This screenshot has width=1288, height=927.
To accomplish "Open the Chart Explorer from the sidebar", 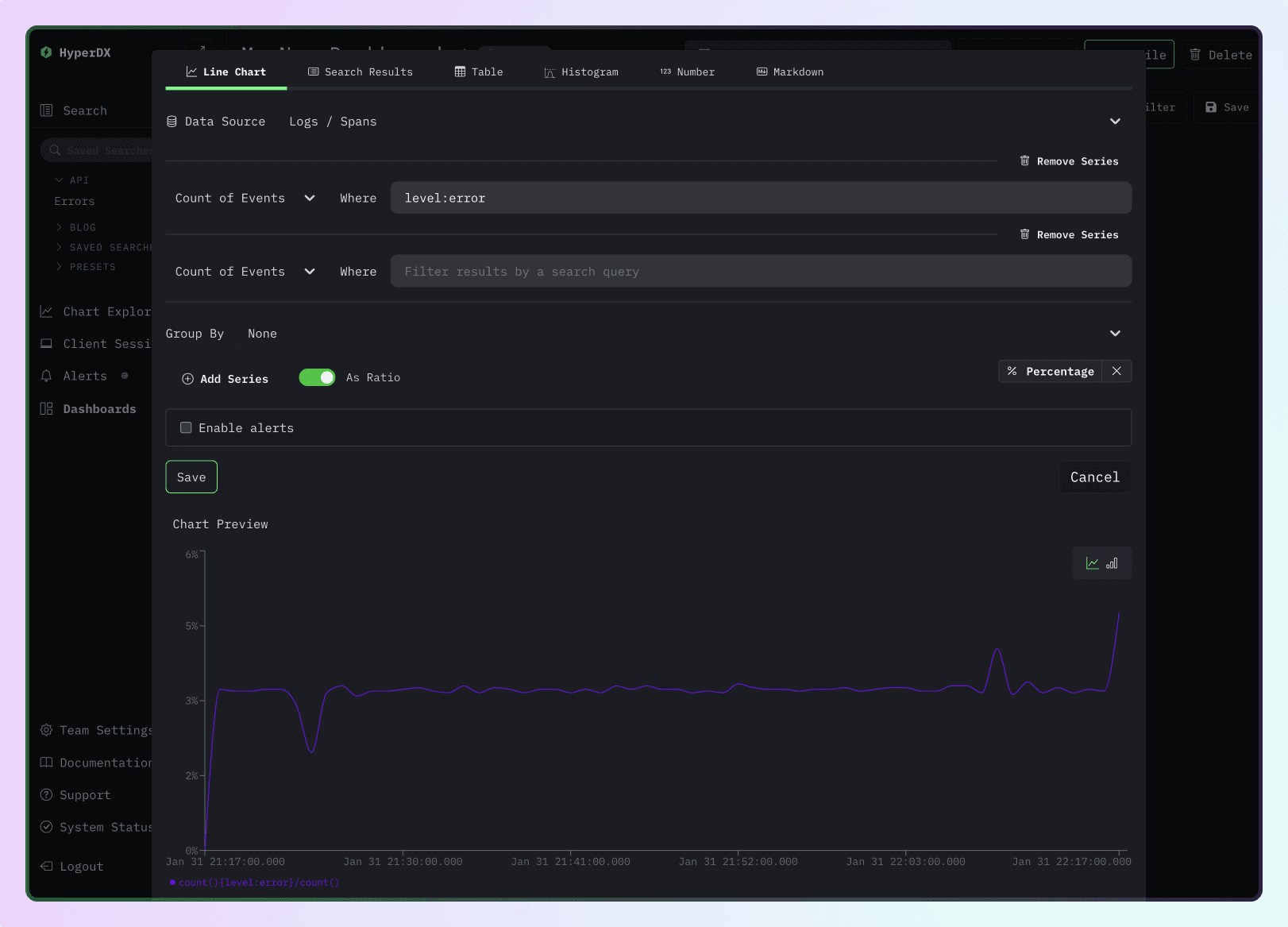I will point(94,311).
